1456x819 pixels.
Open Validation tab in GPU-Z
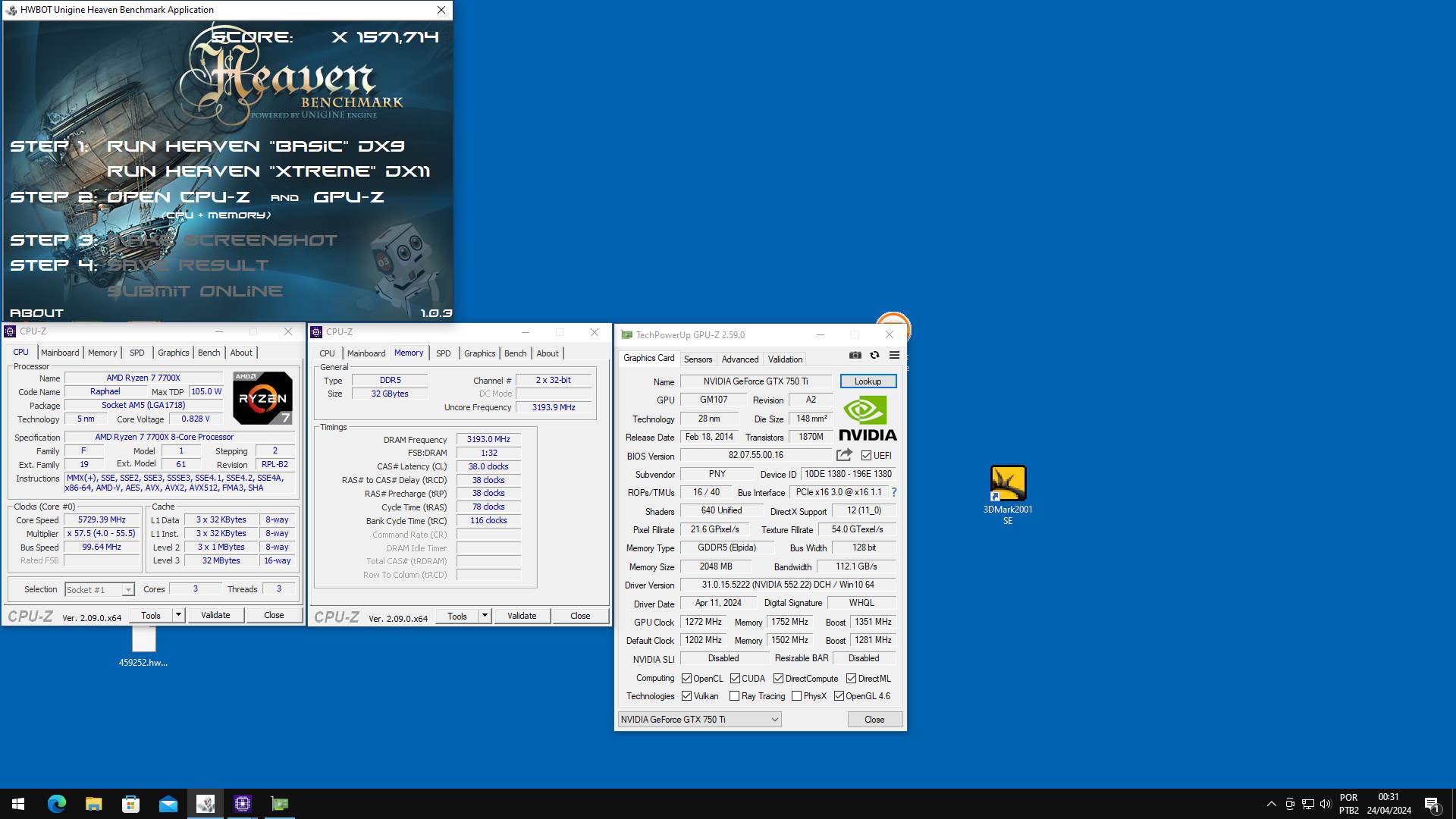(x=785, y=359)
